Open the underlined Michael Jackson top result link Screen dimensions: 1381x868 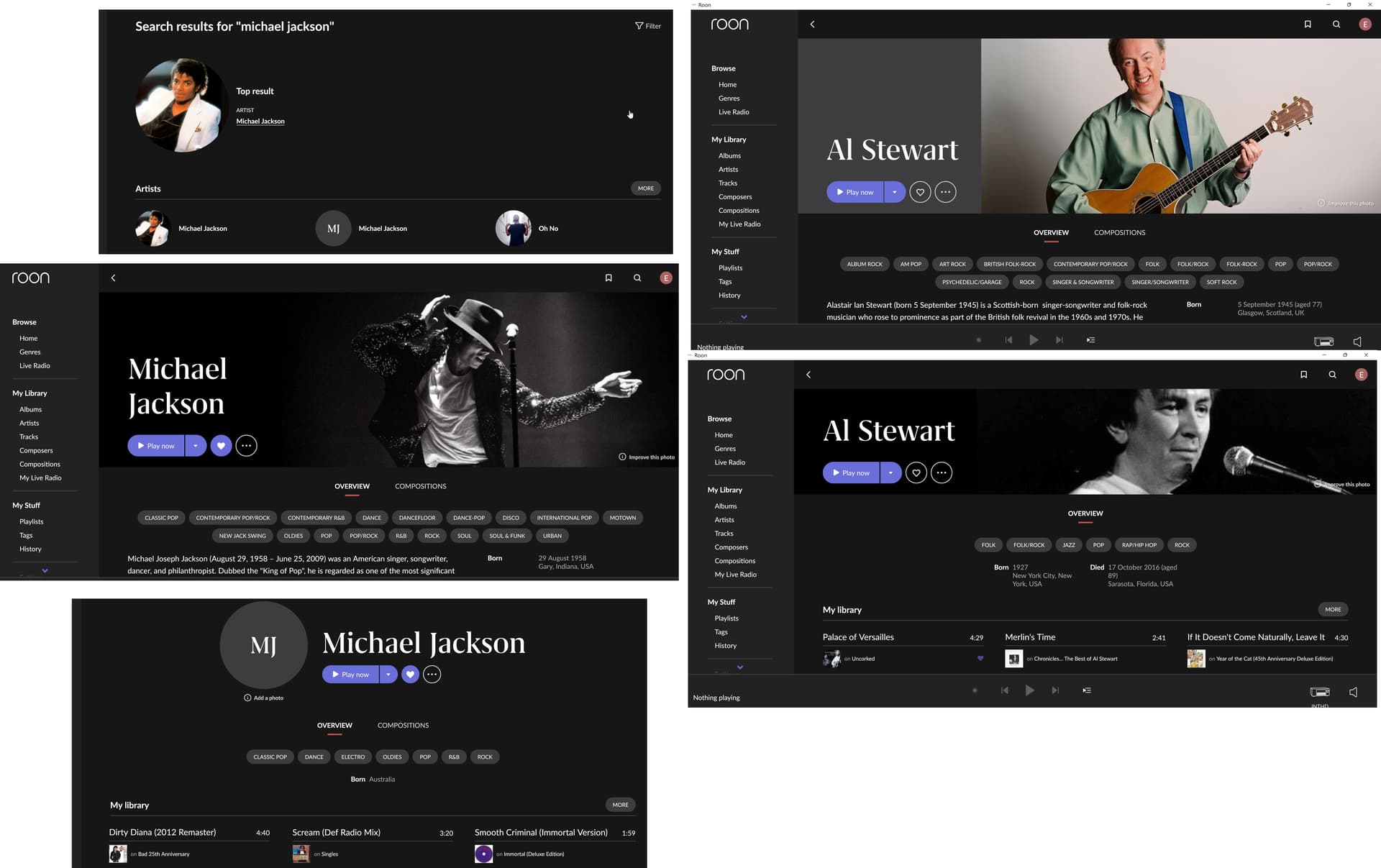tap(260, 122)
